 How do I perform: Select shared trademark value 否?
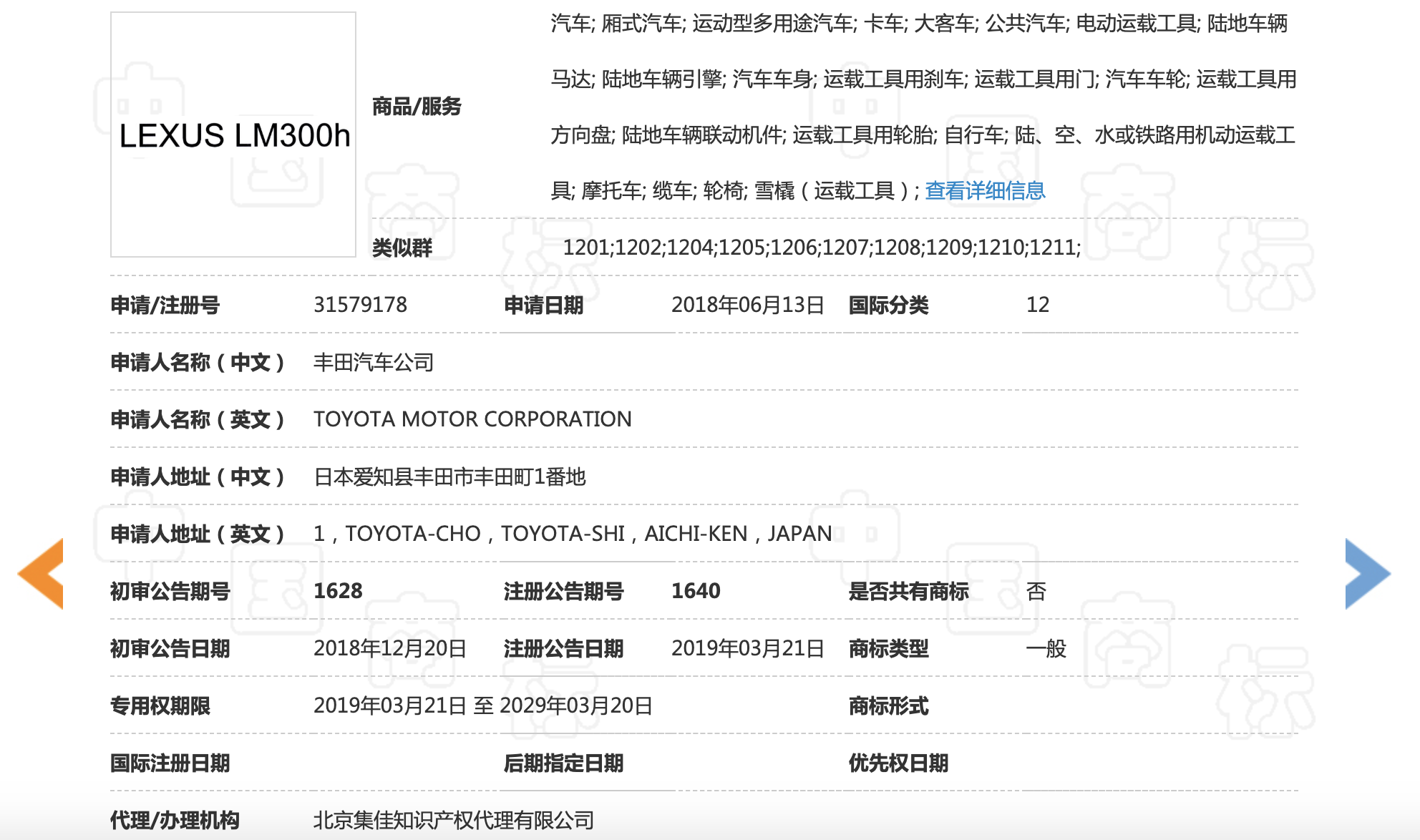[x=1036, y=591]
